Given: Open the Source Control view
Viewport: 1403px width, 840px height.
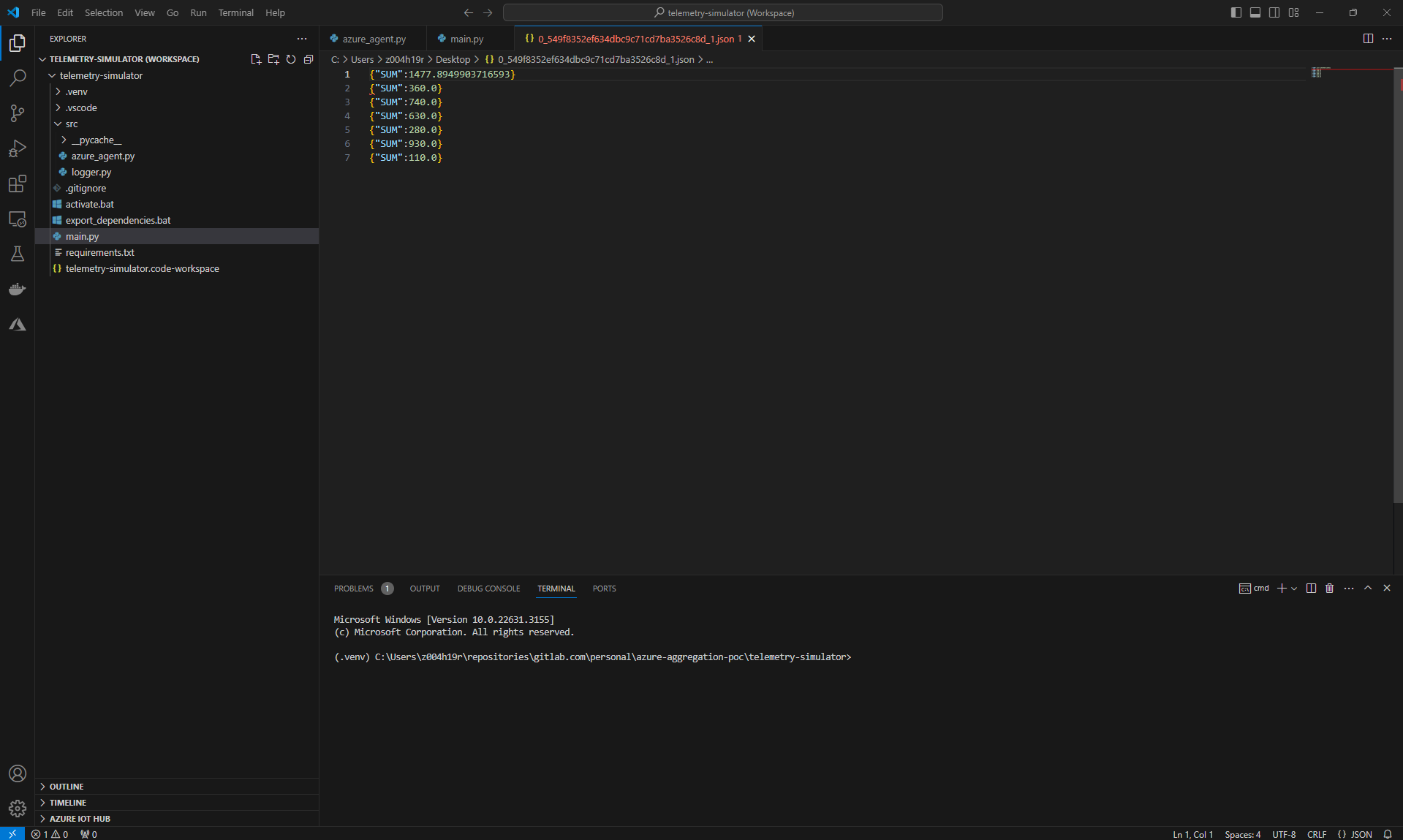Looking at the screenshot, I should 17,113.
